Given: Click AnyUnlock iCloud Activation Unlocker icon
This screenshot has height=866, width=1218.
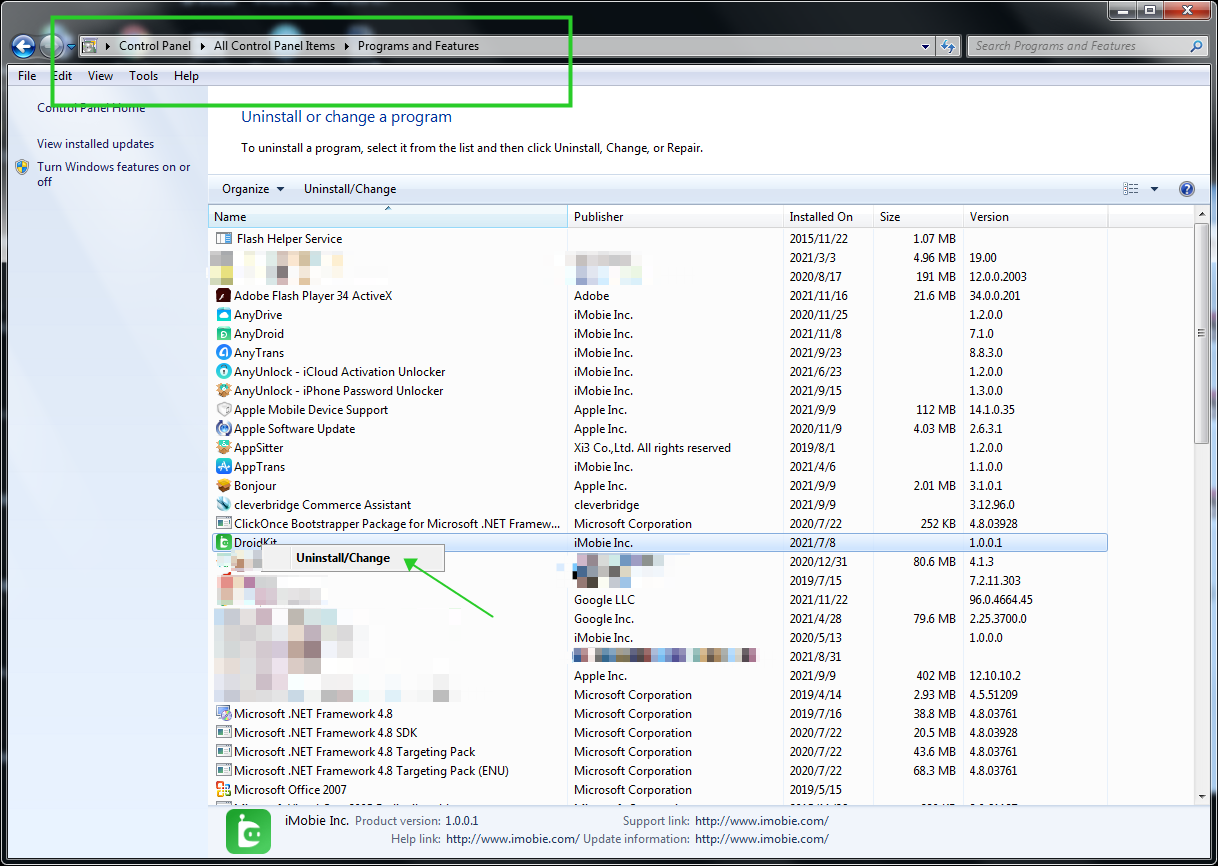Looking at the screenshot, I should (224, 372).
